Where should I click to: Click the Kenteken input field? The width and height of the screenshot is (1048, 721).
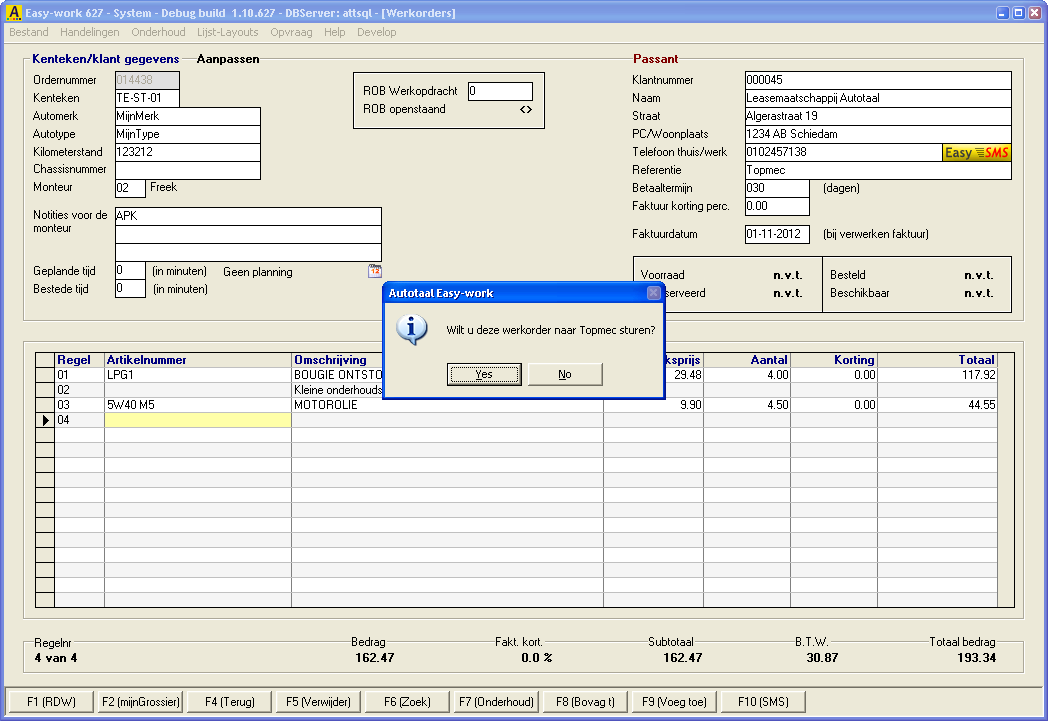(x=147, y=98)
